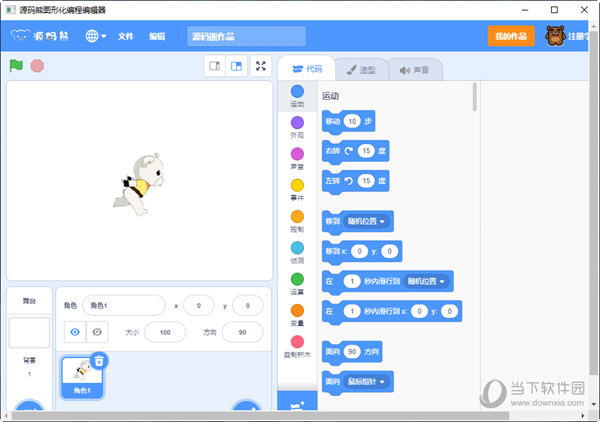Click the project title field 源码熊作品
This screenshot has width=600, height=422.
pos(246,36)
